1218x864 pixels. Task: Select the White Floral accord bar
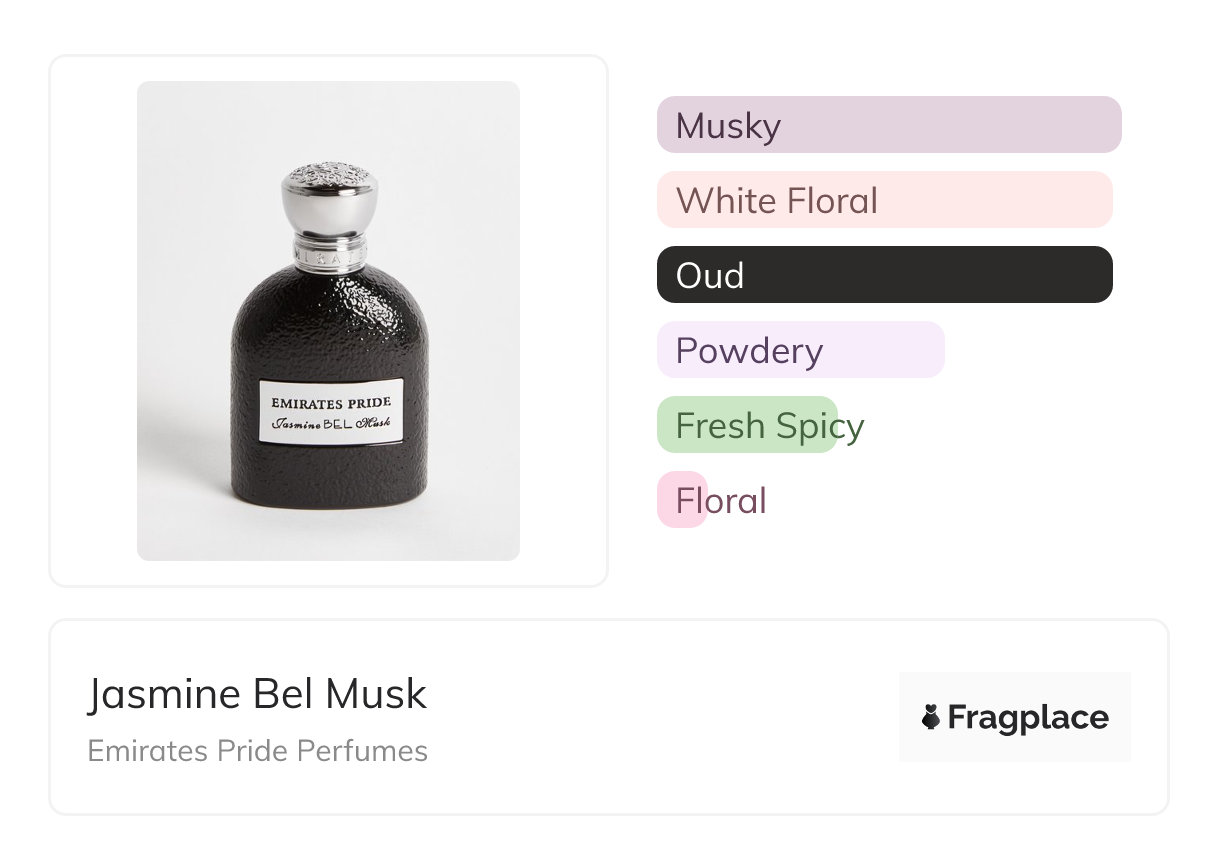(884, 200)
